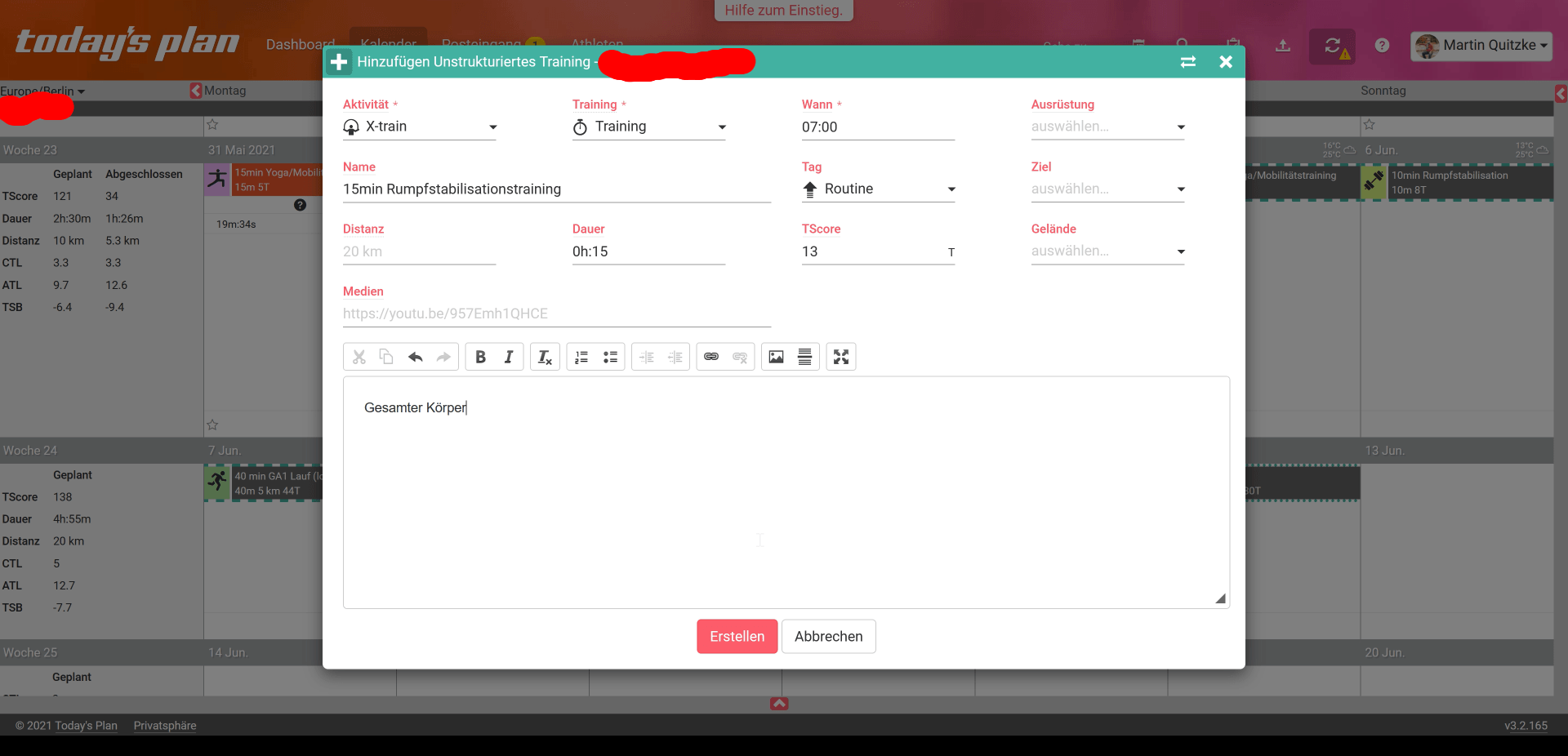This screenshot has width=1568, height=756.
Task: Click the v3.2.165 version link
Action: (1526, 726)
